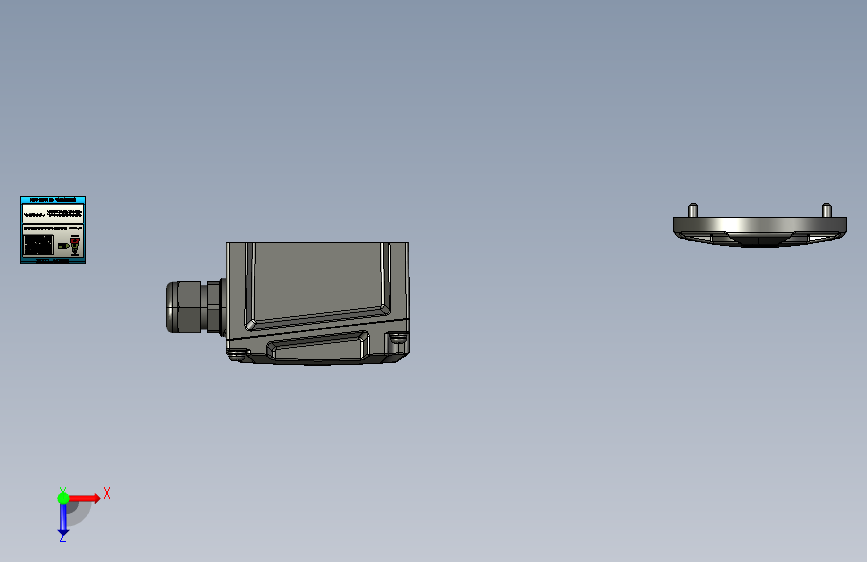The height and width of the screenshot is (562, 867).
Task: Select the left pin on mounting plate
Action: pyautogui.click(x=693, y=210)
